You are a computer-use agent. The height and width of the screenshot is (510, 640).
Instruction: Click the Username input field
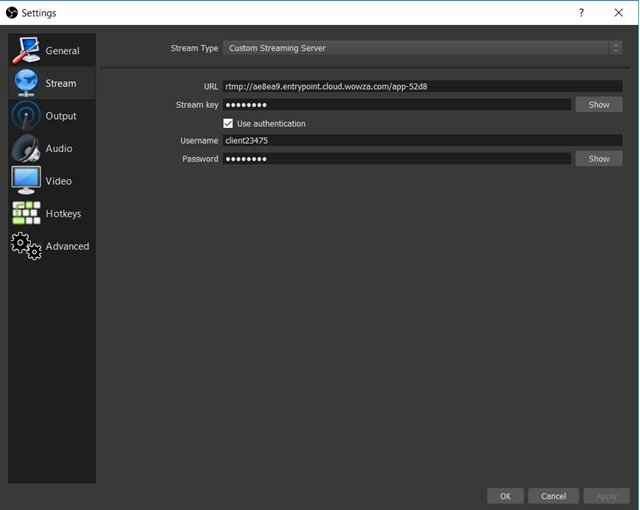(422, 140)
